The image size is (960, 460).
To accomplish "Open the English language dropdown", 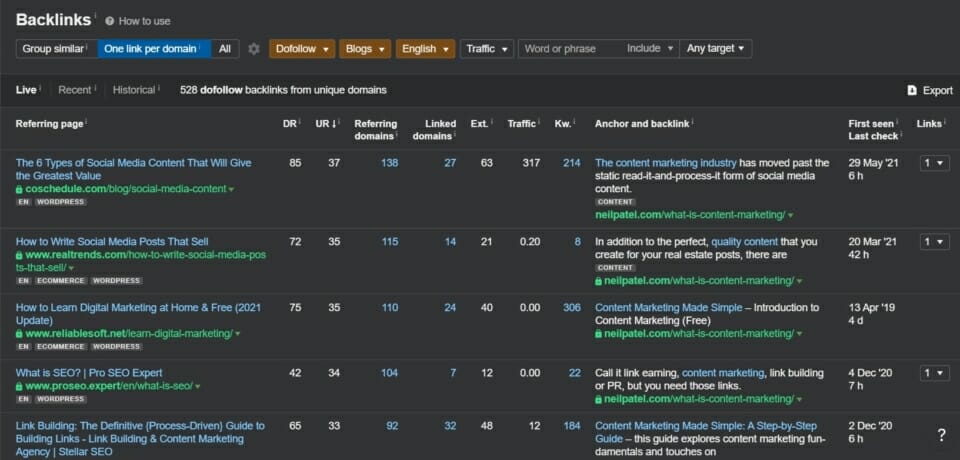I will tap(426, 49).
